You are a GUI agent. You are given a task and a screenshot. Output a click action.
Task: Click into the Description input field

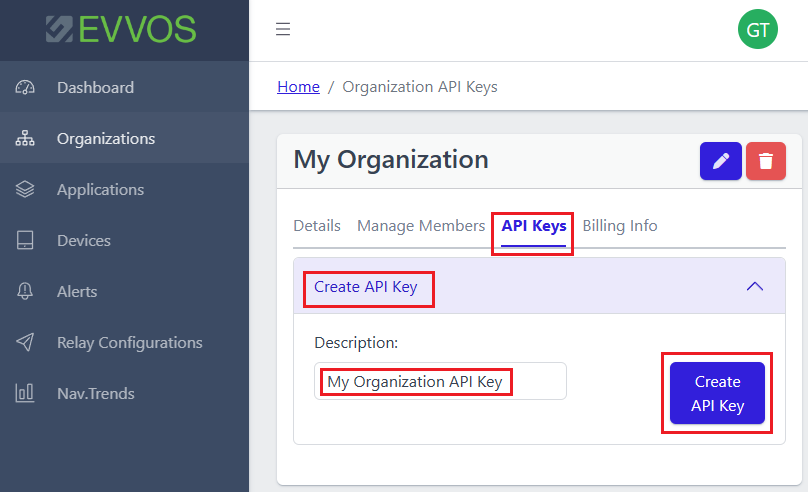tap(440, 381)
